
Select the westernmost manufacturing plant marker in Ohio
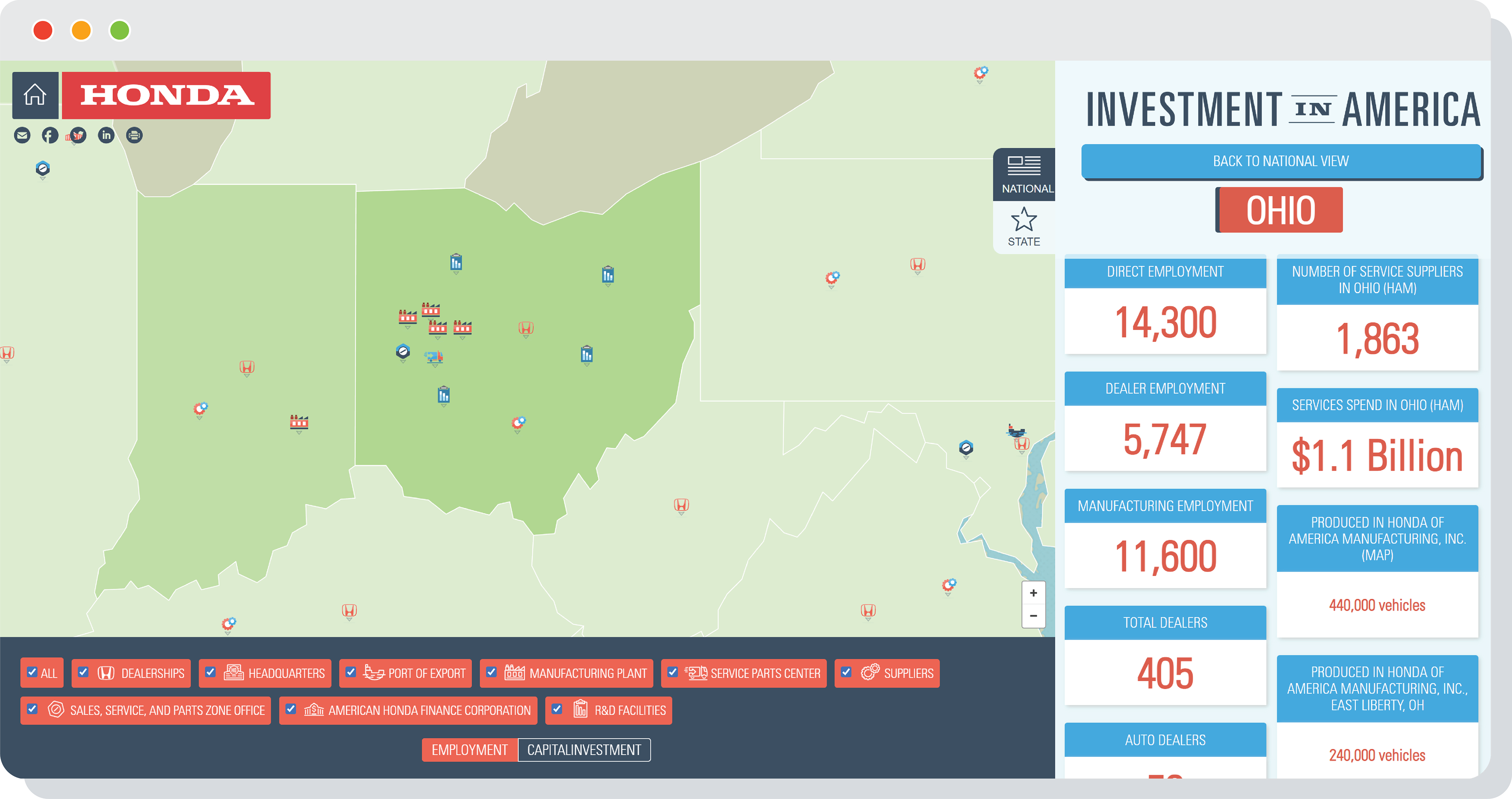coord(408,317)
